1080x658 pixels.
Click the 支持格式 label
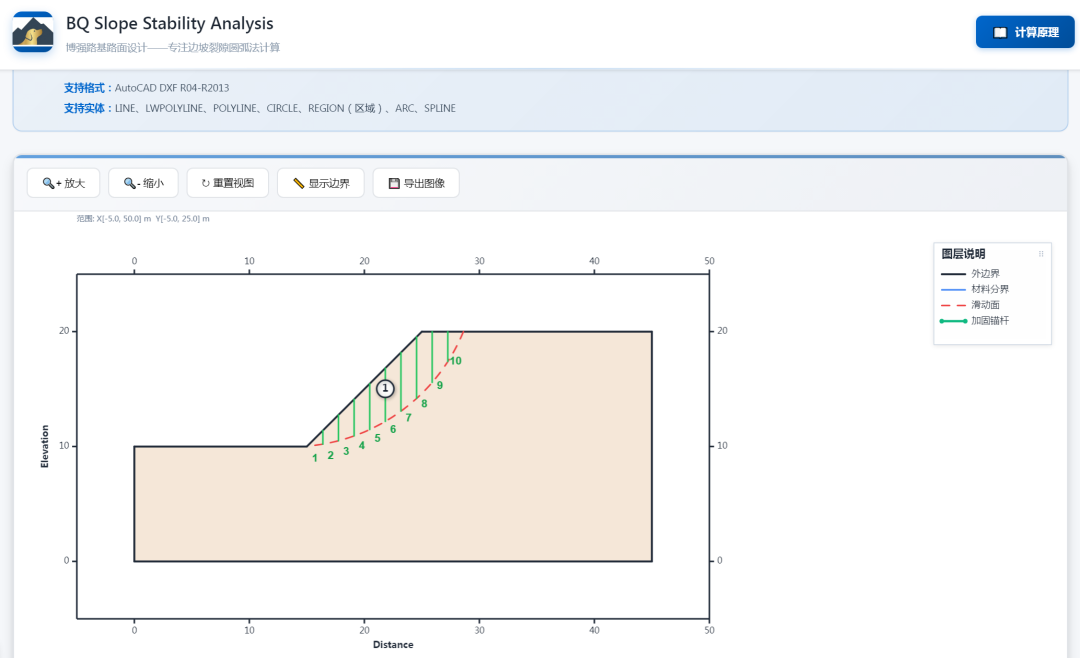coord(87,88)
